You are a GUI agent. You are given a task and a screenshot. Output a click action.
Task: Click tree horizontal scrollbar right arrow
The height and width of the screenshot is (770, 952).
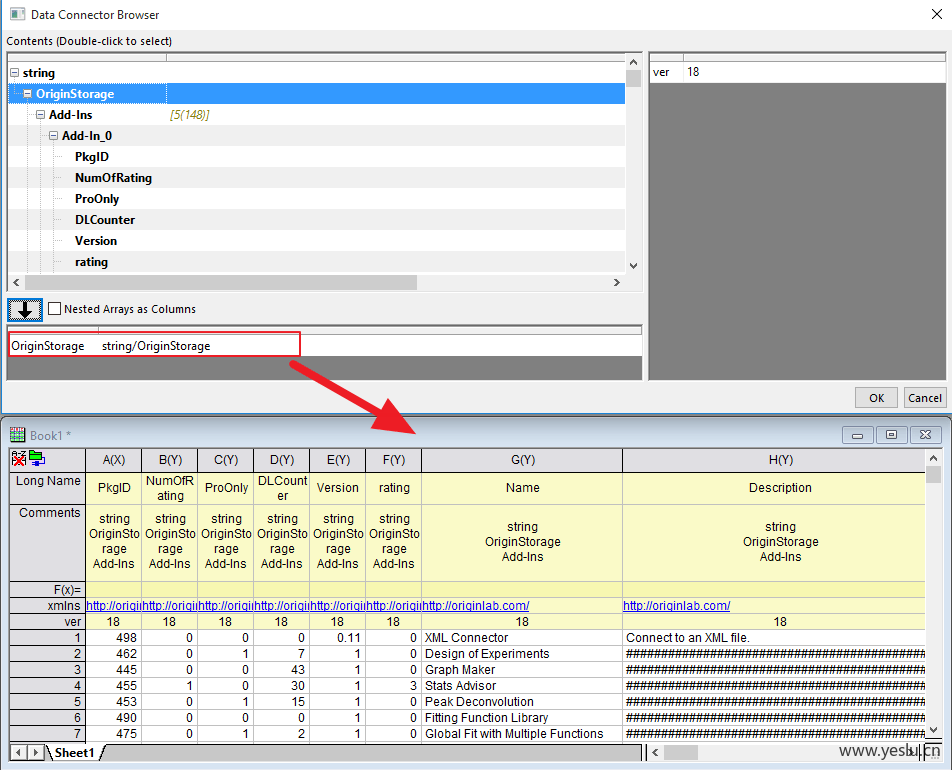pyautogui.click(x=617, y=282)
